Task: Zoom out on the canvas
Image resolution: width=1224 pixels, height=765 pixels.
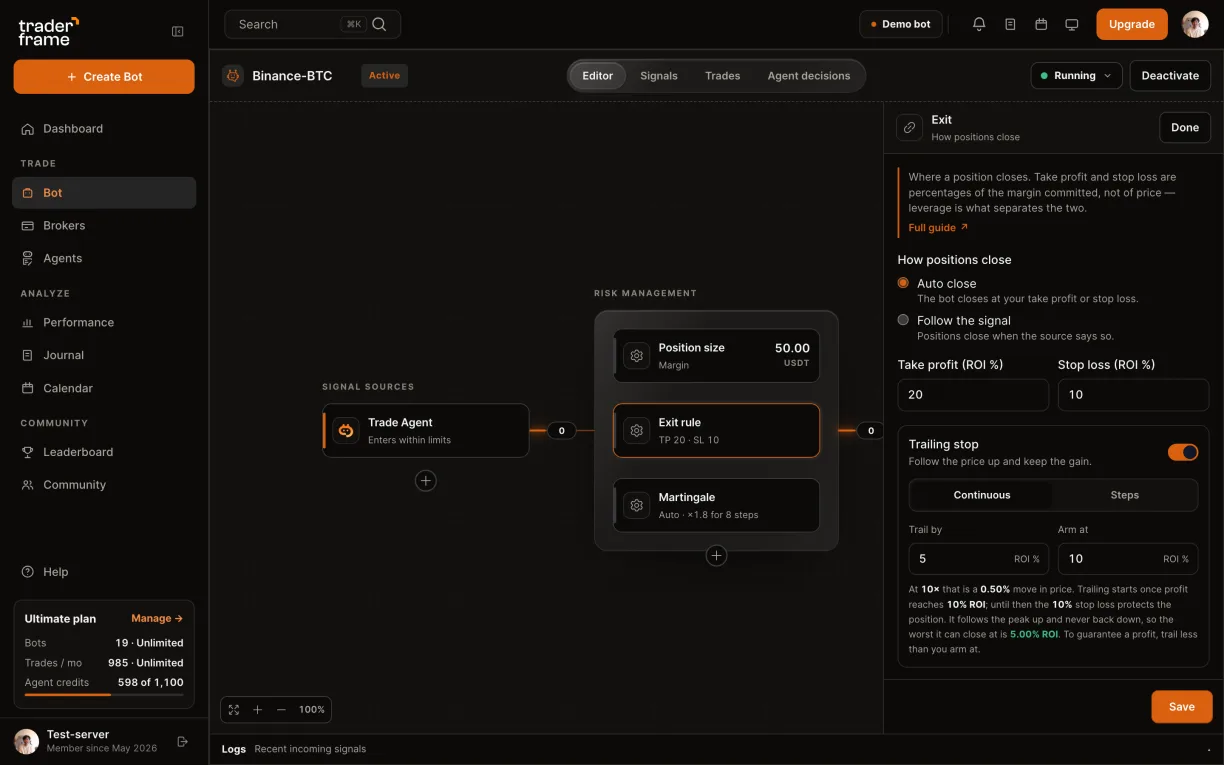Action: 281,710
